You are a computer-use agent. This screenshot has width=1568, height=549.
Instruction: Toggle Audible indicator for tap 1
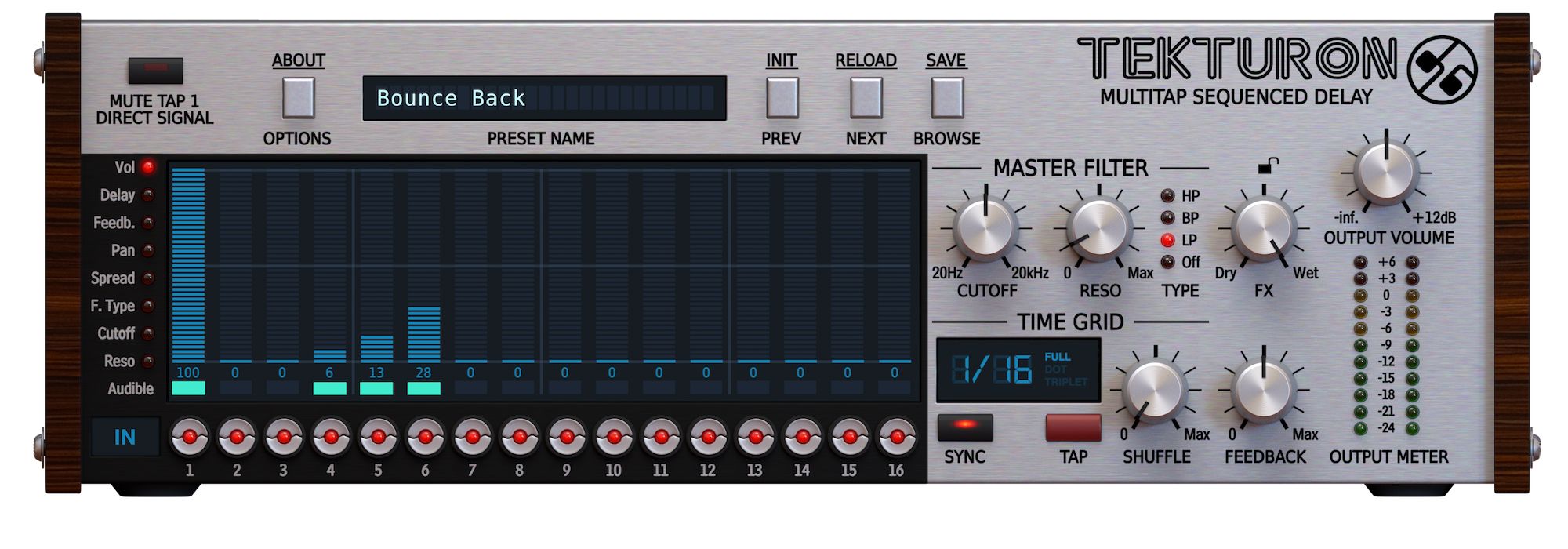(x=188, y=388)
